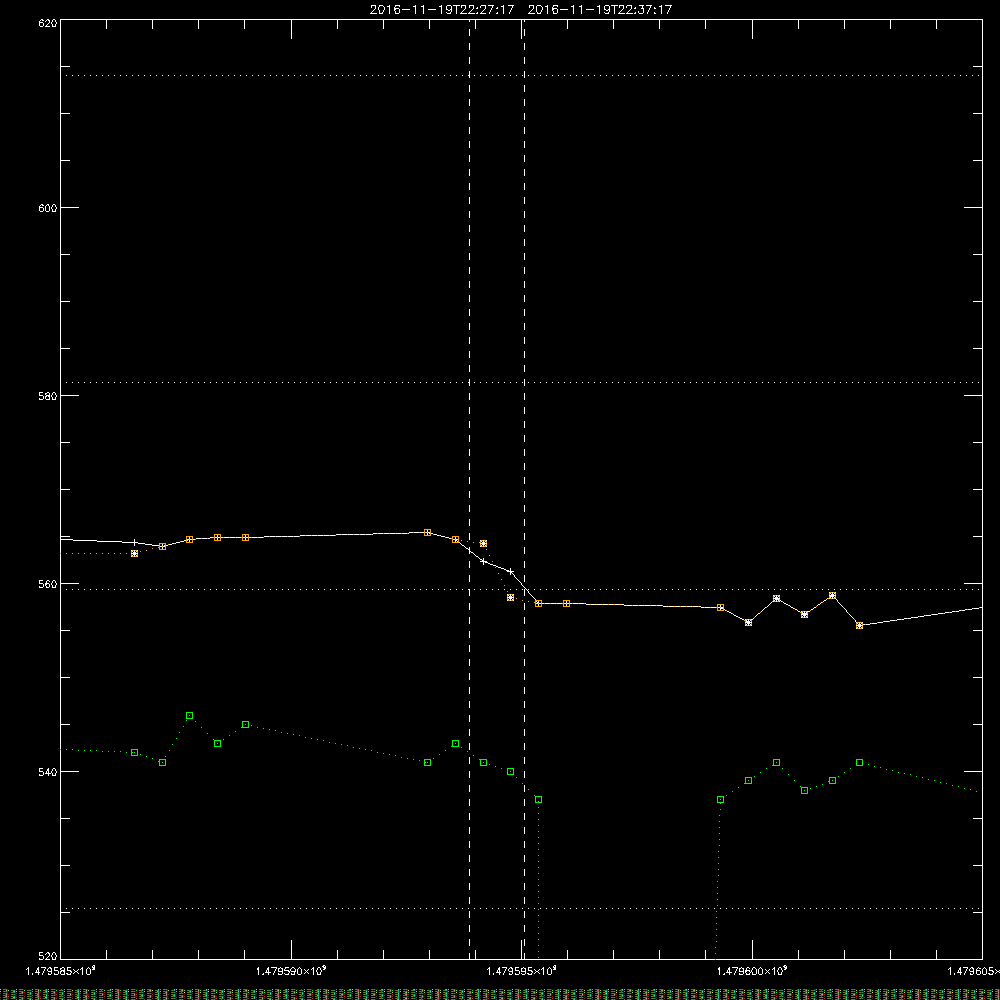Select the right dashed vertical time marker

[524, 489]
